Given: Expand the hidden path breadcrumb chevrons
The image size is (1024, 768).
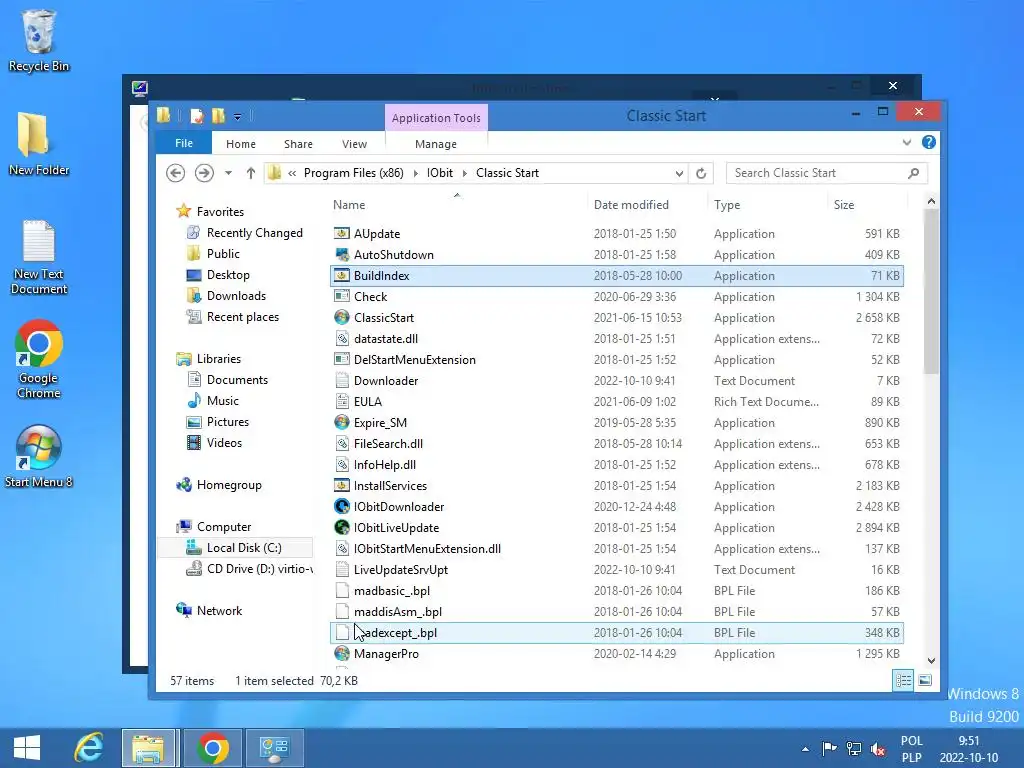Looking at the screenshot, I should click(x=292, y=173).
